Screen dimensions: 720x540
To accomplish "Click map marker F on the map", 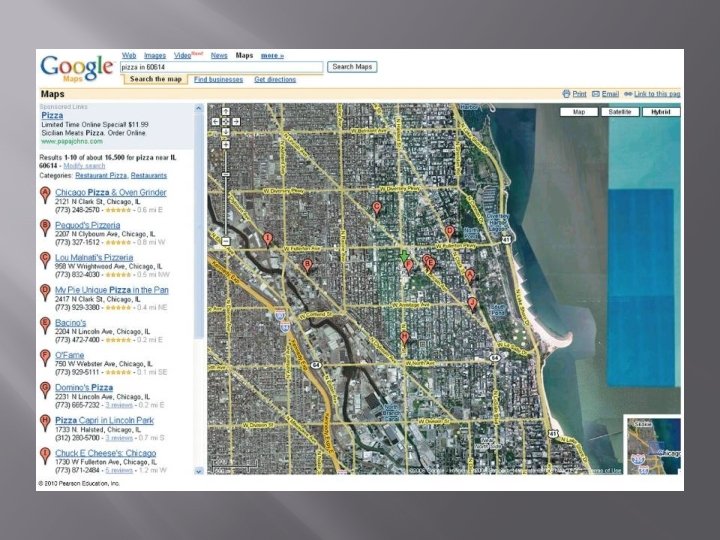I will (408, 265).
